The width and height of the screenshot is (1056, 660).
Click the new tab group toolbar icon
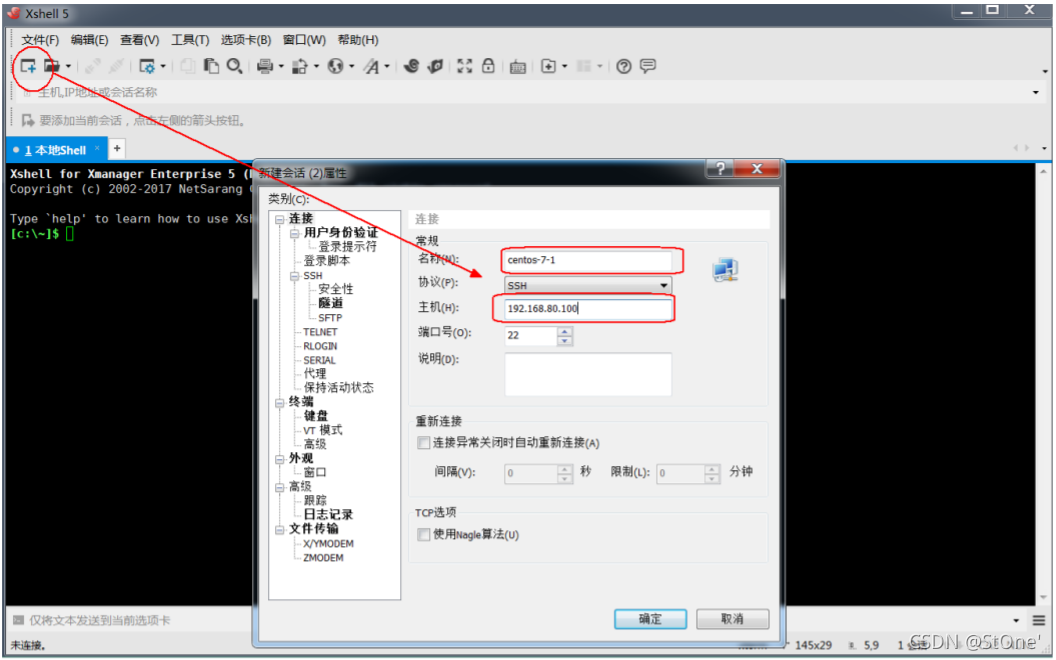(x=549, y=66)
